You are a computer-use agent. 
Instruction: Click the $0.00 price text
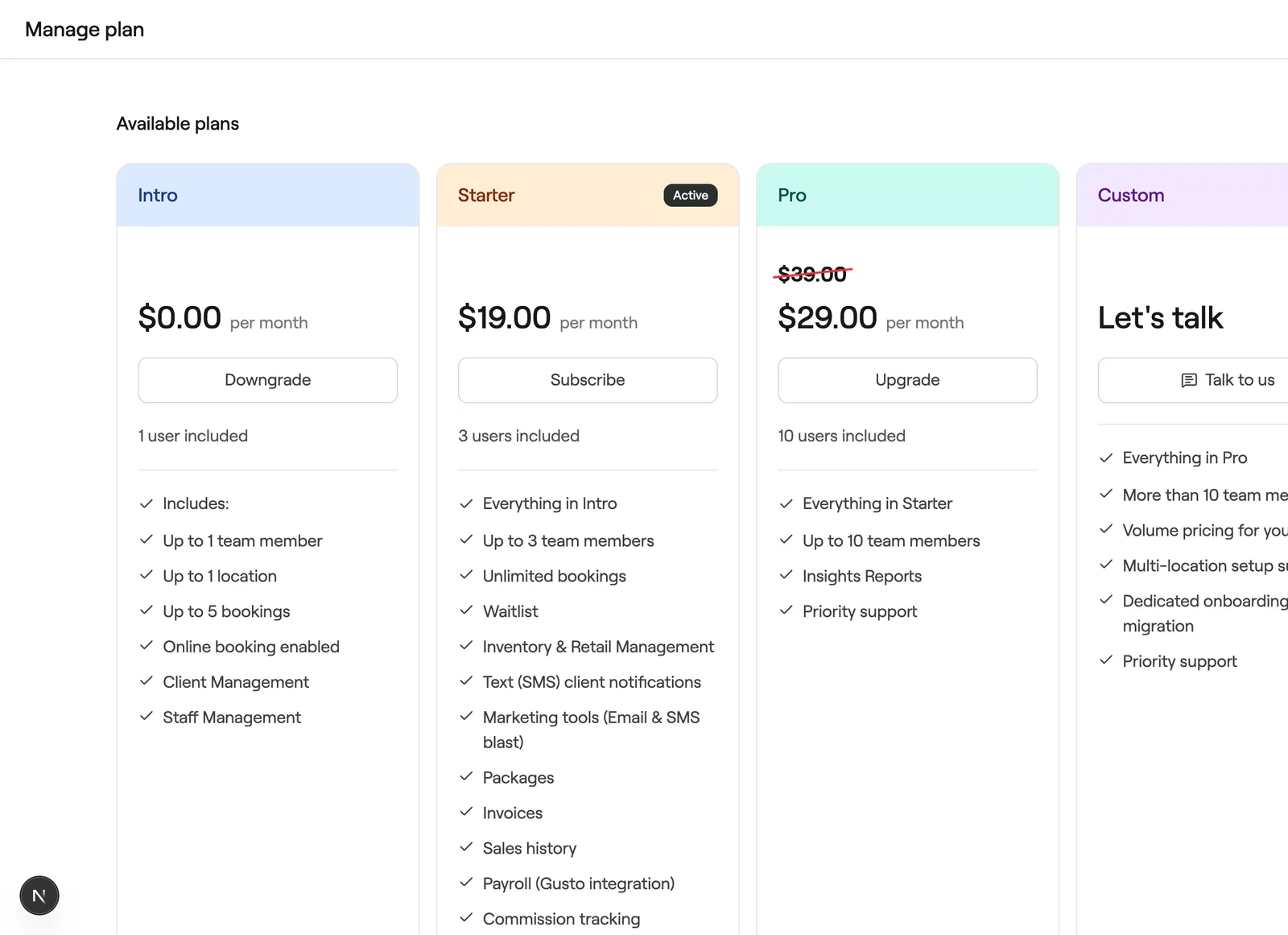point(180,317)
